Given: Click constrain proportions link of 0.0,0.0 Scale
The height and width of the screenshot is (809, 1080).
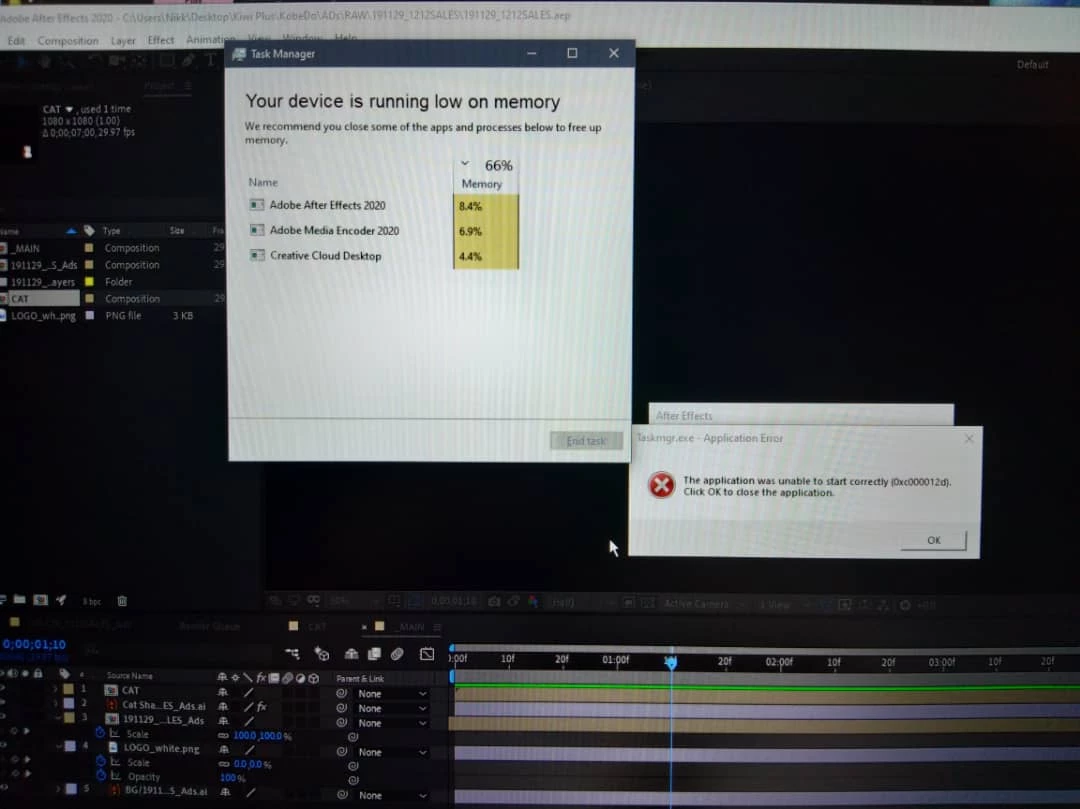Looking at the screenshot, I should pyautogui.click(x=223, y=764).
